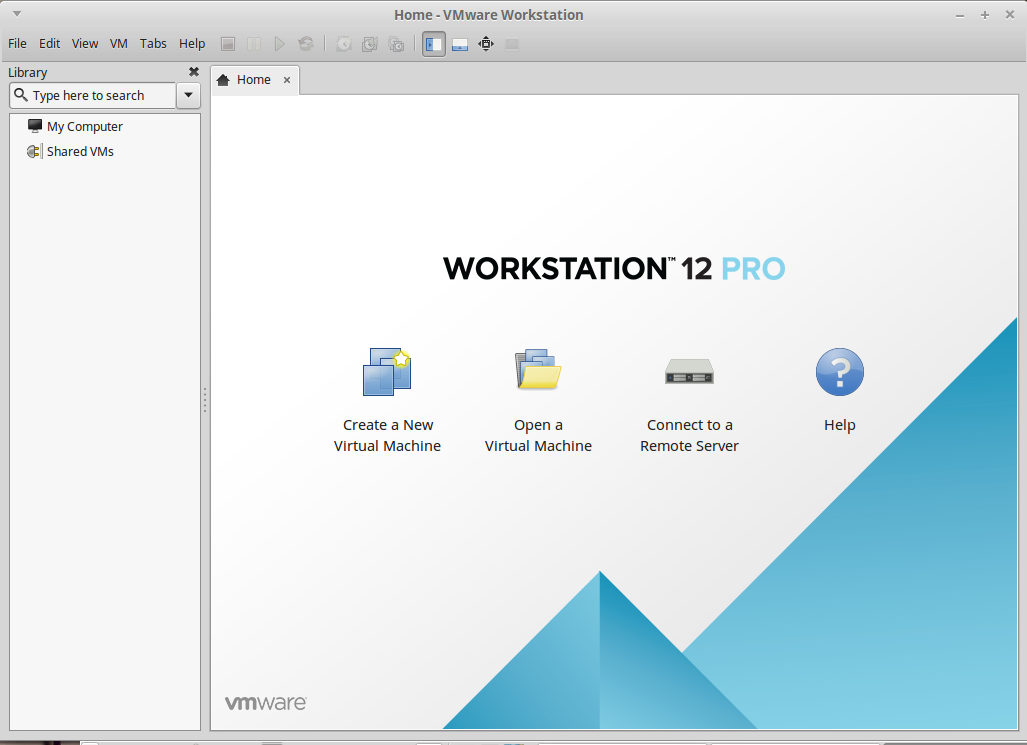Click the Create a New Virtual Machine icon
This screenshot has width=1027, height=745.
[387, 372]
